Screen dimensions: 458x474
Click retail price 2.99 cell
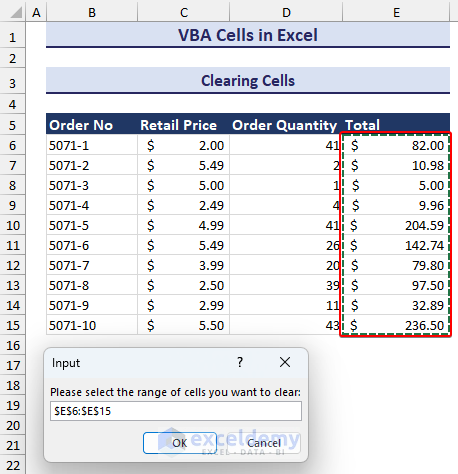[x=183, y=305]
